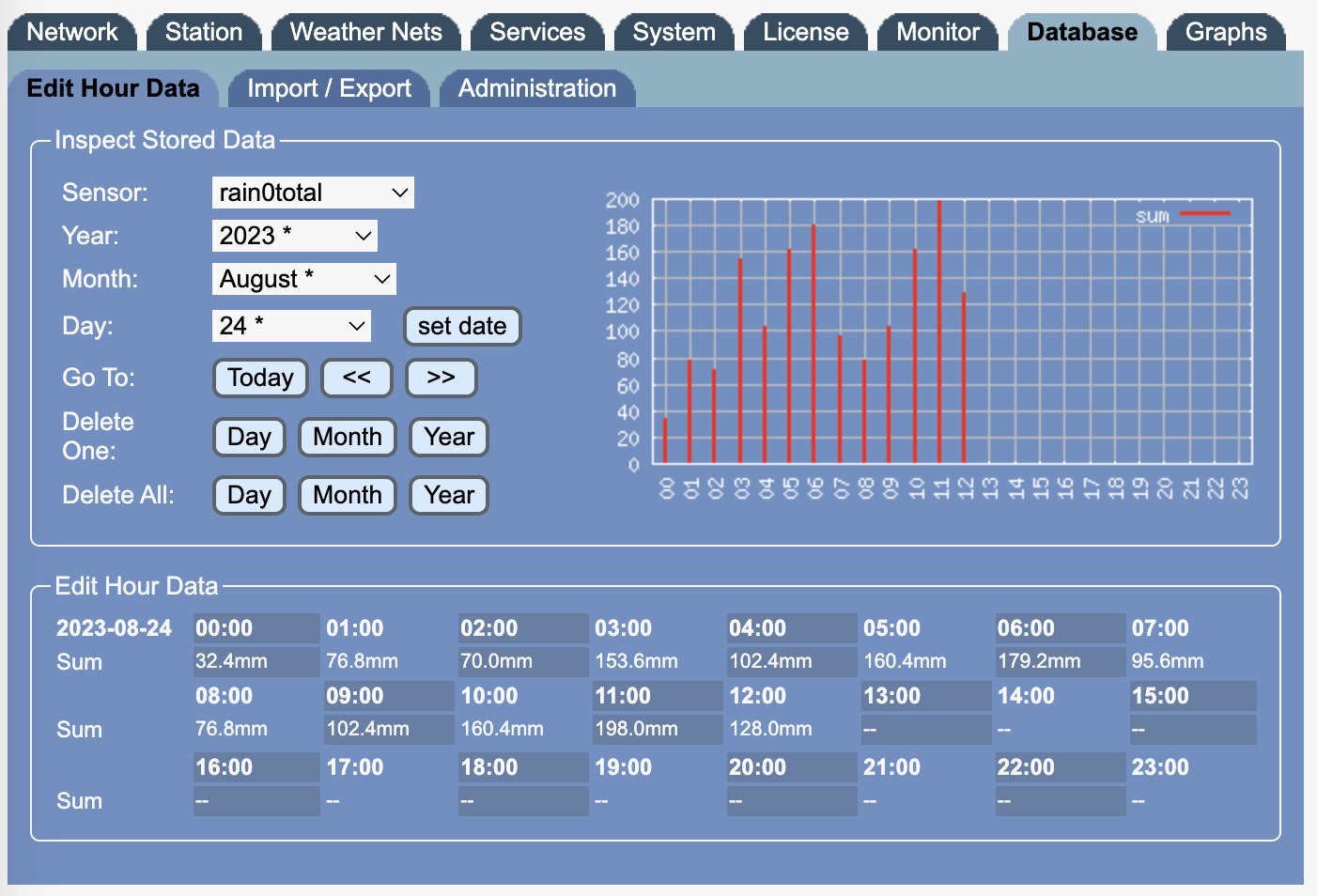Click the 11:00 column header
This screenshot has width=1317, height=896.
point(658,696)
